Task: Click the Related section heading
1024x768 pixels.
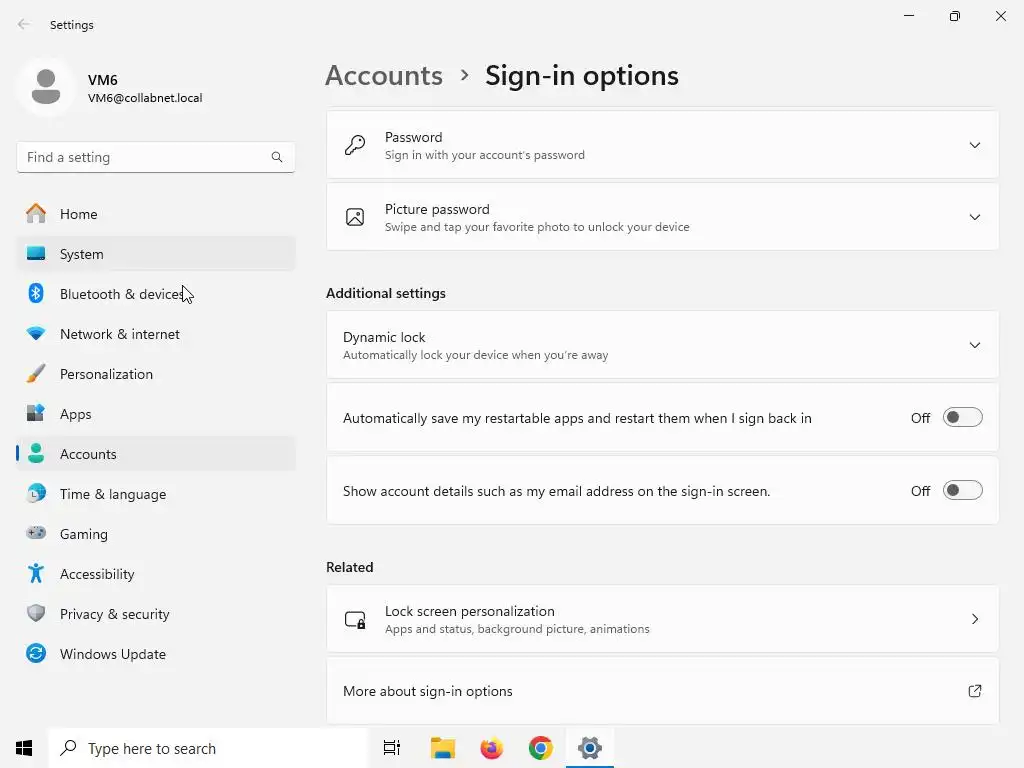Action: point(349,567)
